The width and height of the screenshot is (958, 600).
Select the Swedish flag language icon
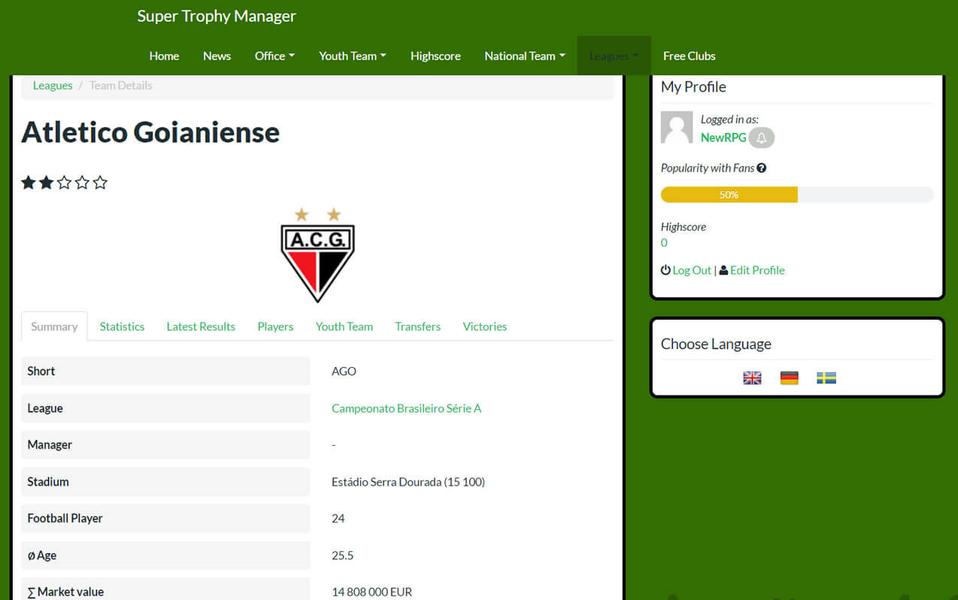click(825, 378)
